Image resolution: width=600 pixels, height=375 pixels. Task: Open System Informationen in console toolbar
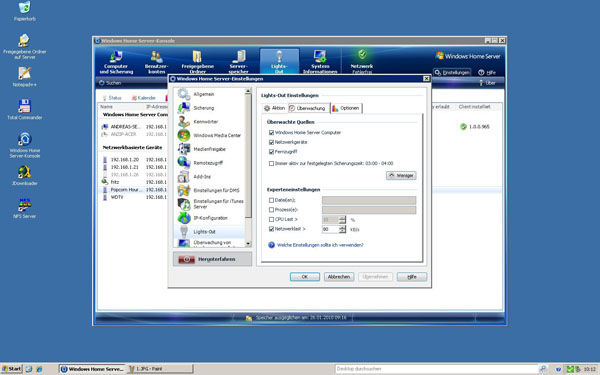[320, 62]
